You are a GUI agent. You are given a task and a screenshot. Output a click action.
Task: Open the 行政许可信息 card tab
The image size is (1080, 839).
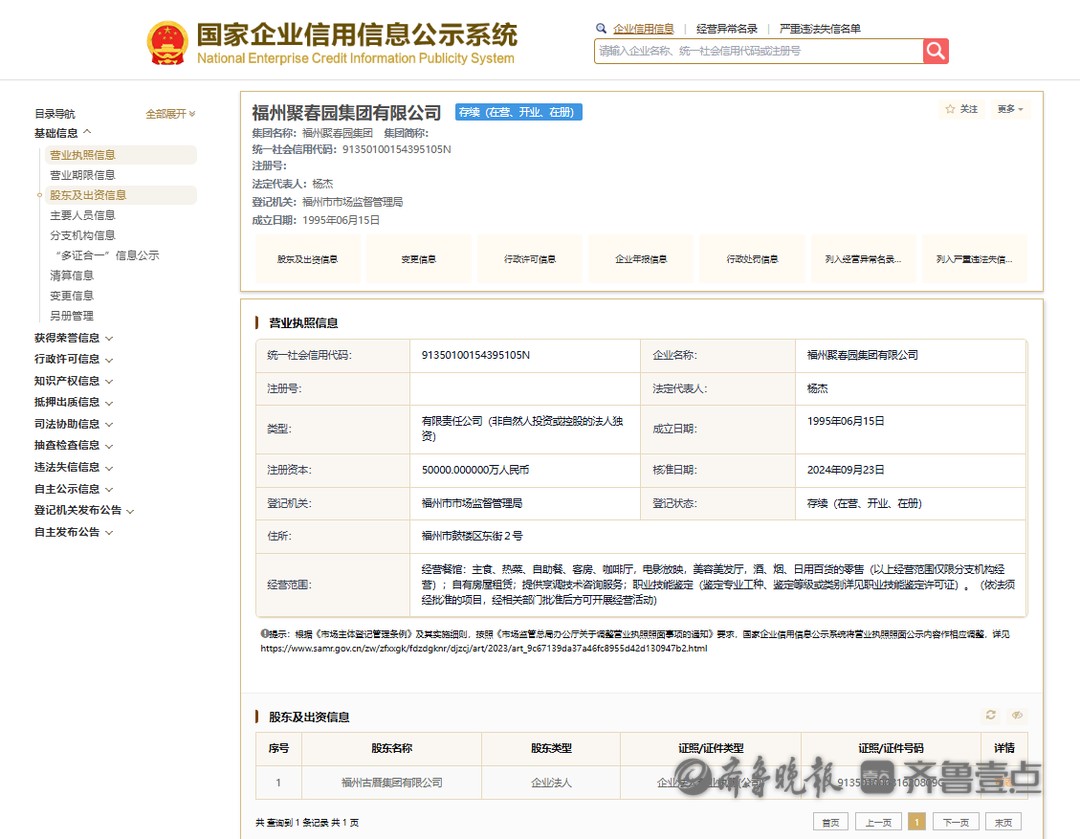pyautogui.click(x=530, y=259)
